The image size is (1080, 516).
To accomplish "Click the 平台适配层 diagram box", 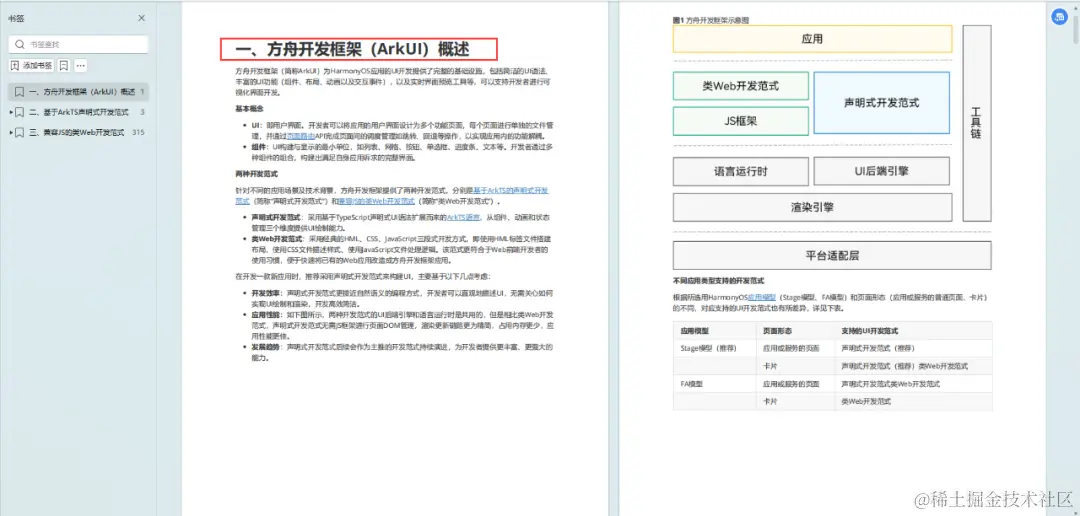I will 832,256.
